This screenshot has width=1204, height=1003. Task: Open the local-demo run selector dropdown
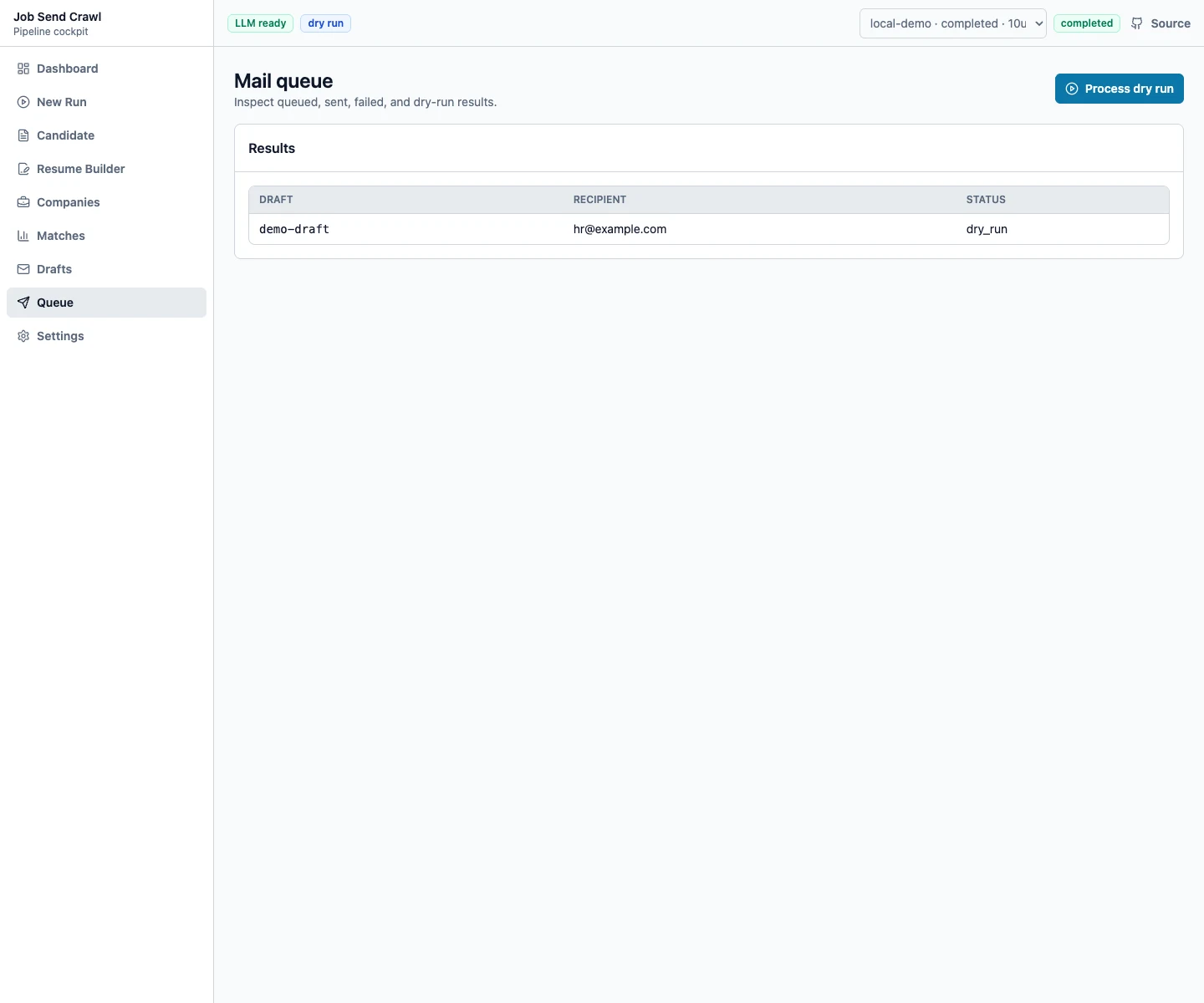[953, 23]
